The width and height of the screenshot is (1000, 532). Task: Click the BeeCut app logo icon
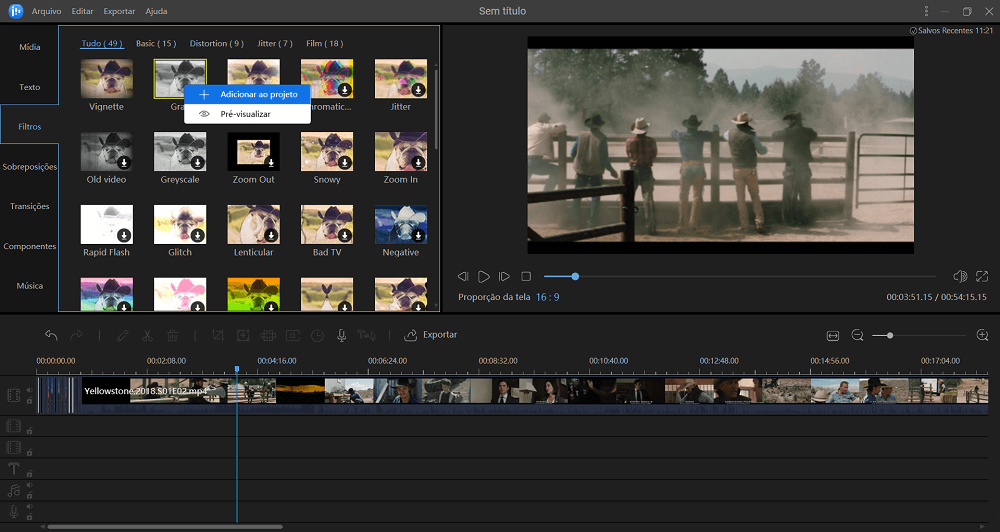tap(15, 11)
